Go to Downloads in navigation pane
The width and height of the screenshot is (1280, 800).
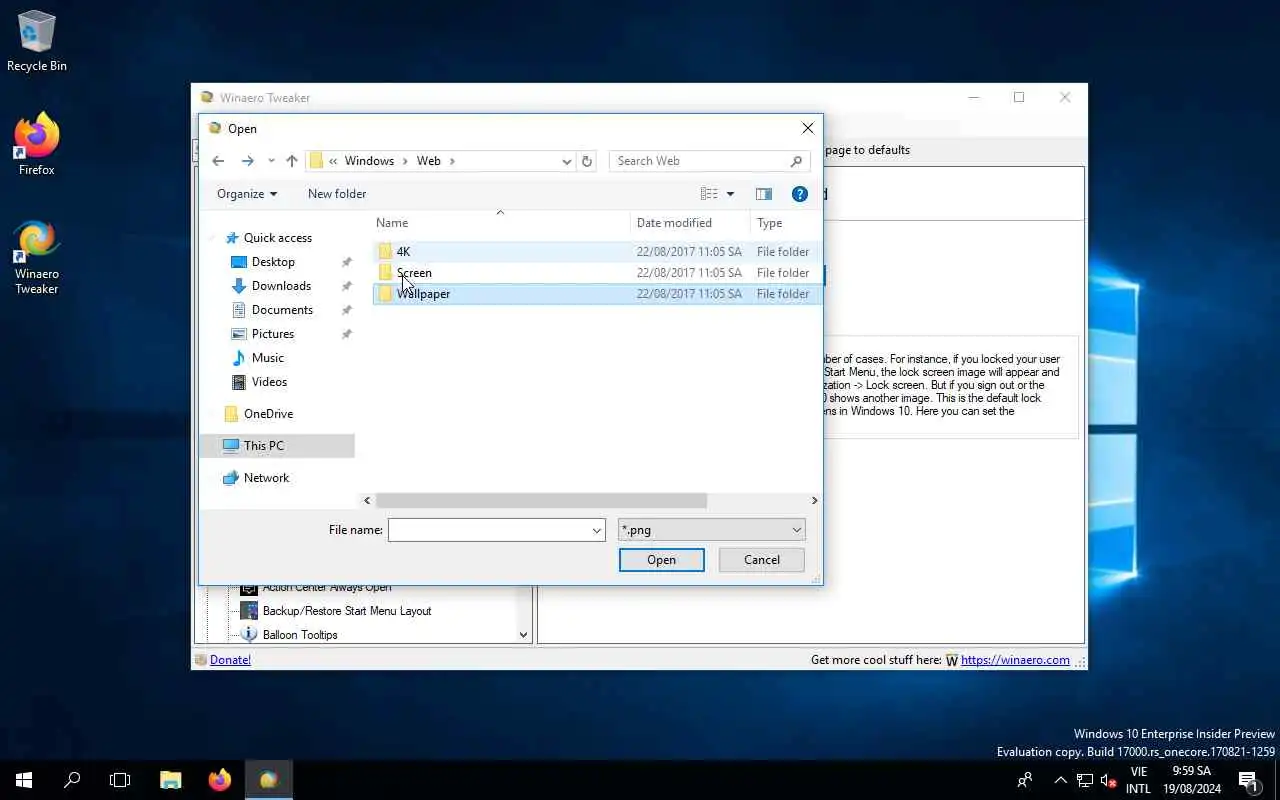click(x=272, y=286)
